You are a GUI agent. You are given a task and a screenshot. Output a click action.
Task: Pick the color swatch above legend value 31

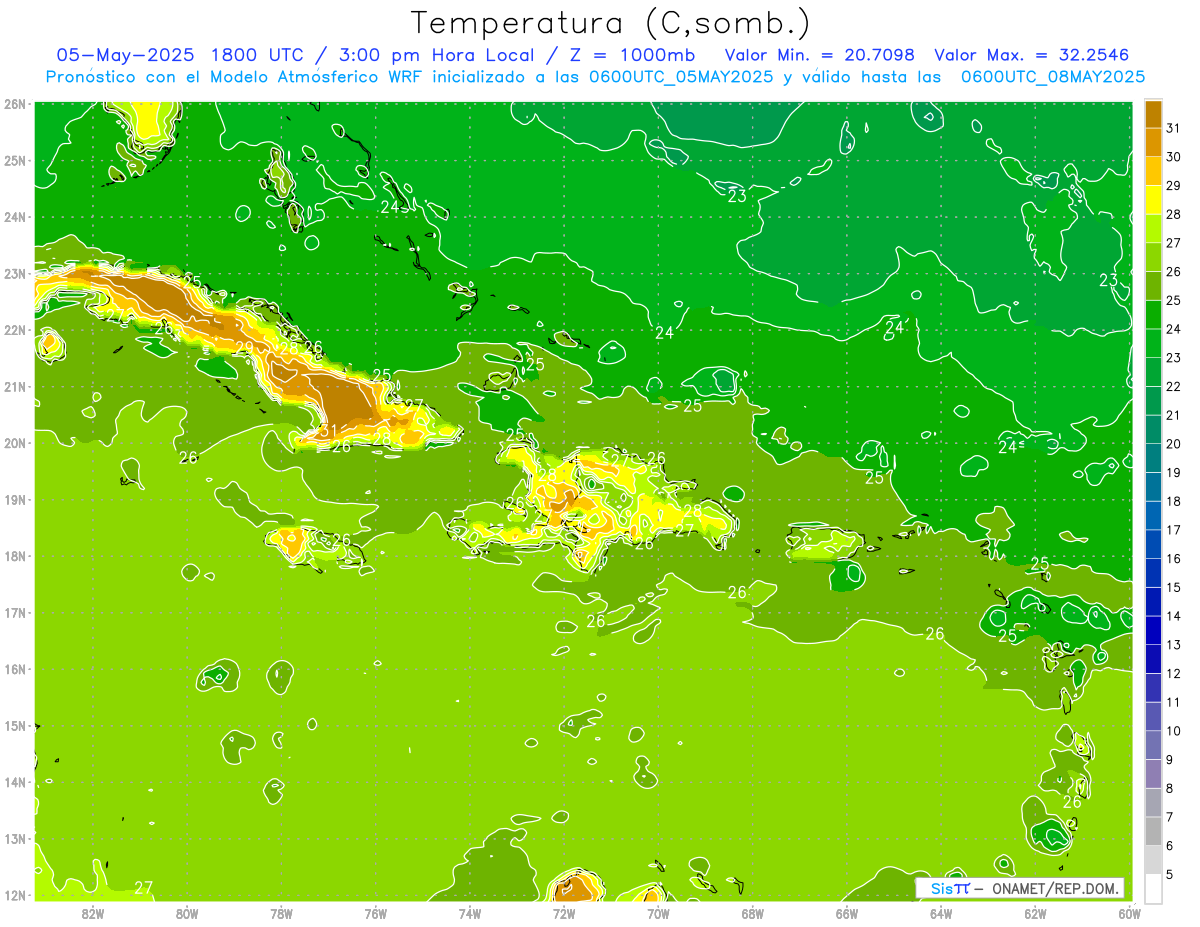point(1154,114)
